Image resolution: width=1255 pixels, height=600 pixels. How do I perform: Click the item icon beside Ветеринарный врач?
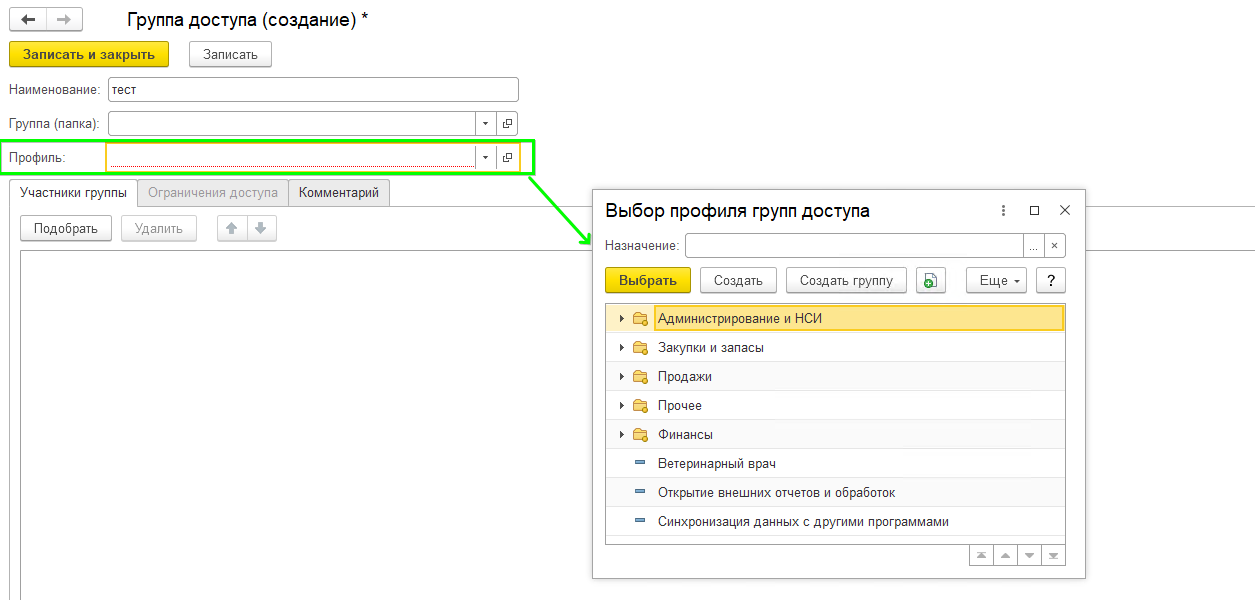coord(640,464)
